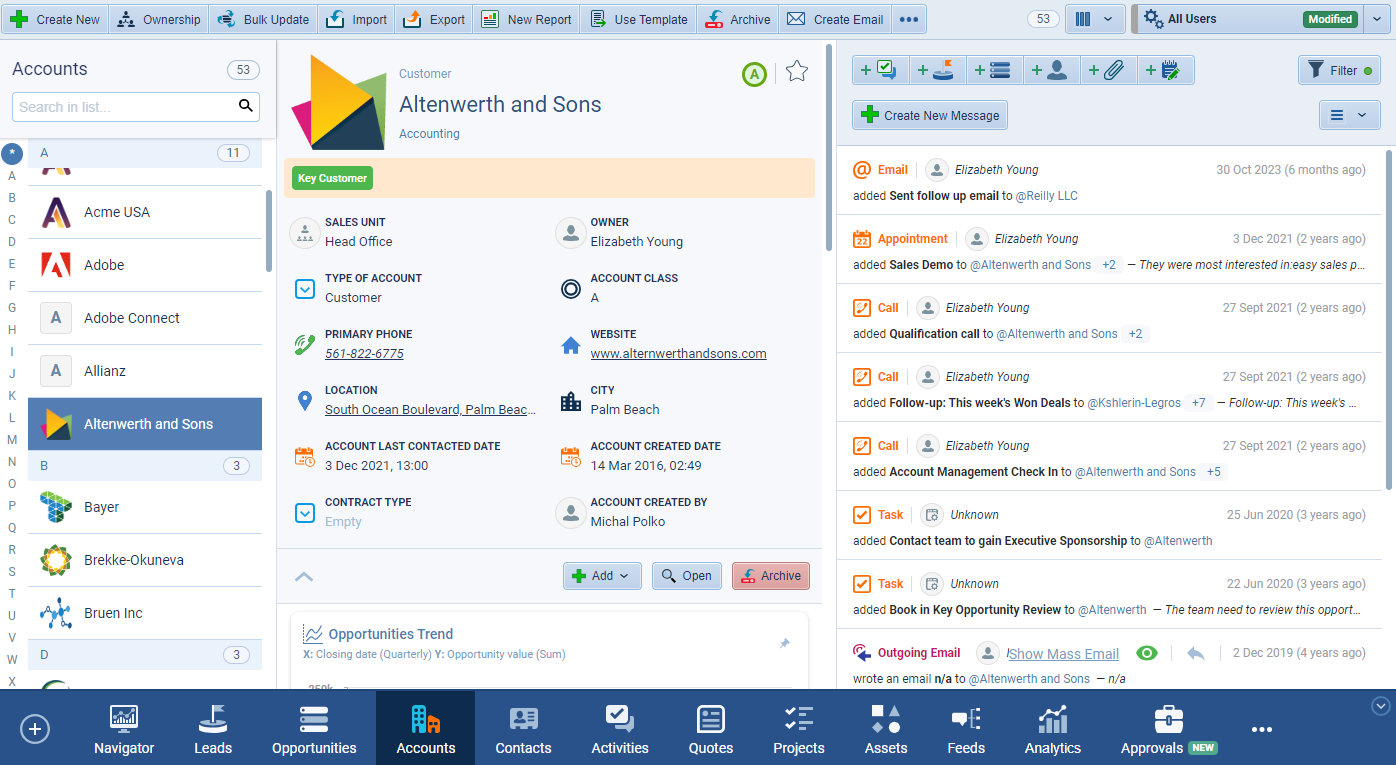1396x765 pixels.
Task: Collapse the account details with the chevron
Action: tap(304, 576)
